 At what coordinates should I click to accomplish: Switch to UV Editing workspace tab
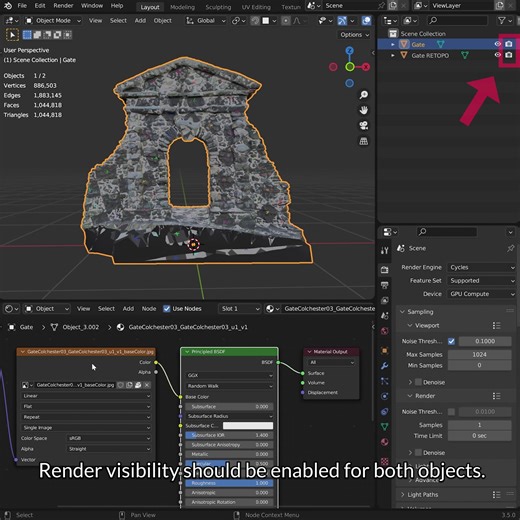[256, 7]
